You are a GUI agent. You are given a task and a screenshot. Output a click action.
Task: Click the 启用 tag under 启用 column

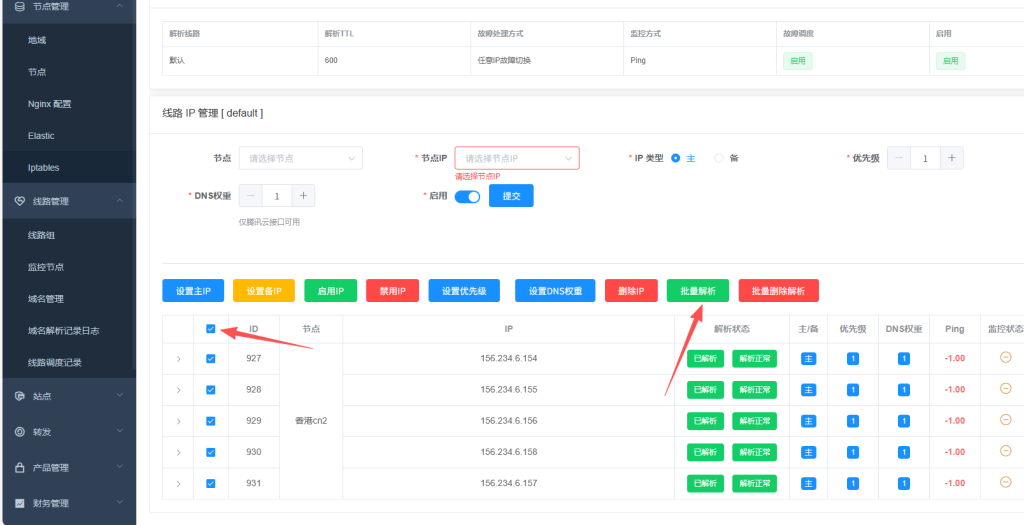point(950,61)
